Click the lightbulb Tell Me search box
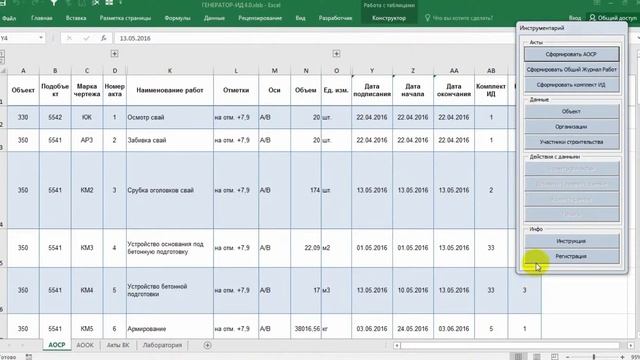 [x=459, y=18]
